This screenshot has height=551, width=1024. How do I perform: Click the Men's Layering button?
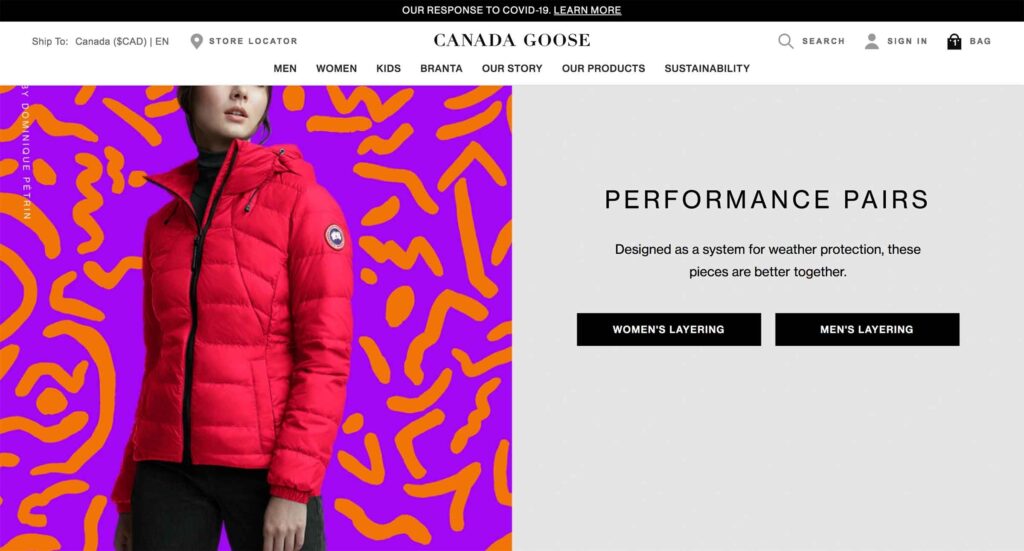tap(867, 329)
